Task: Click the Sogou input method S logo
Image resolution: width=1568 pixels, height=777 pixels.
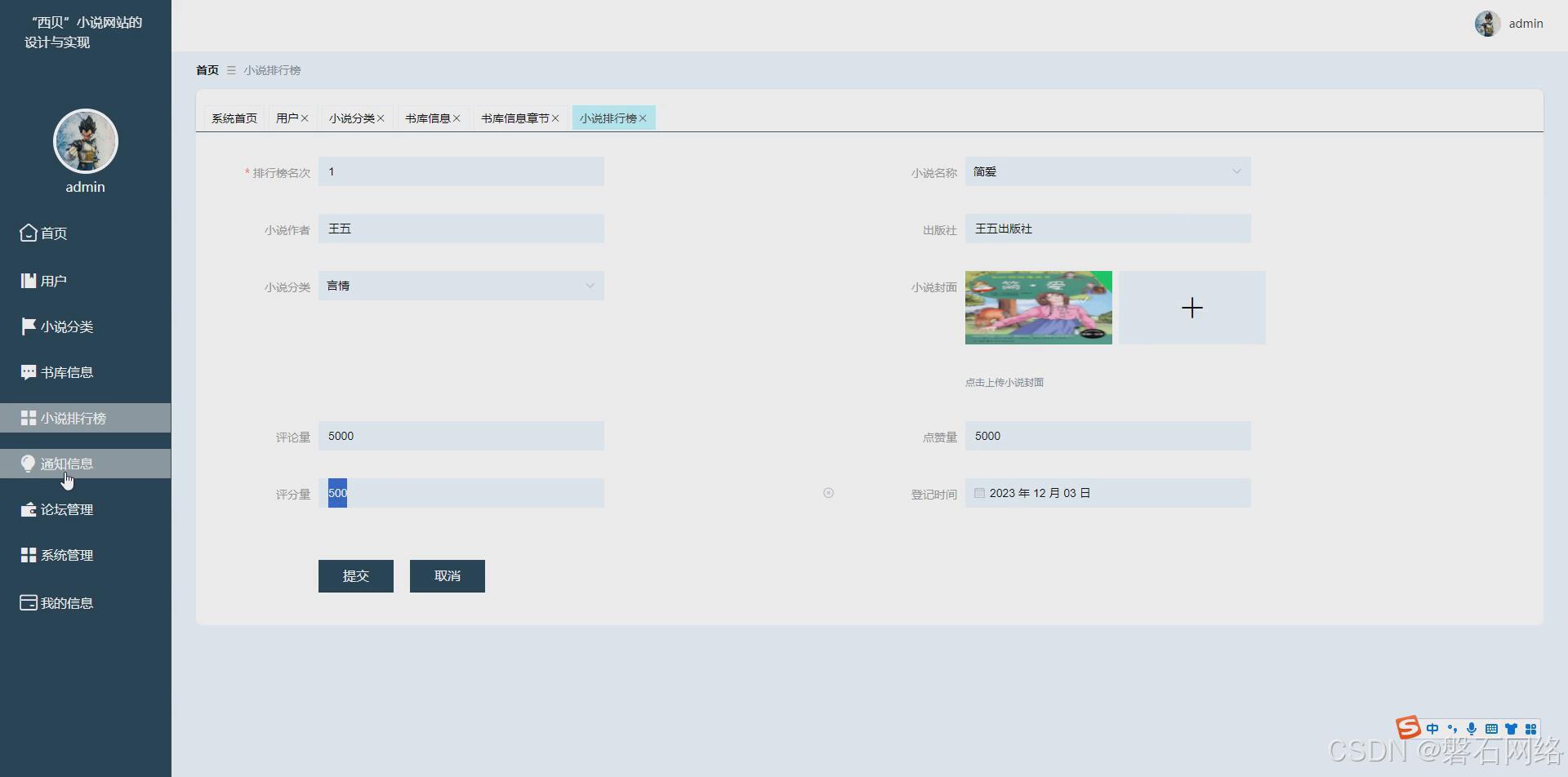Action: tap(1408, 727)
